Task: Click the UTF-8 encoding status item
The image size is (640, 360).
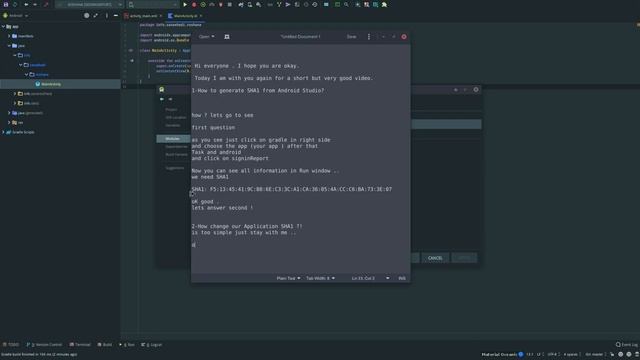Action: (x=553, y=354)
